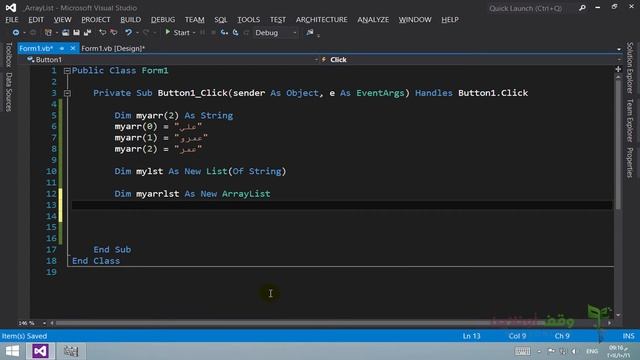Screen dimensions: 640x360
Task: Toggle pin on the Form1.vb tab
Action: click(x=62, y=48)
